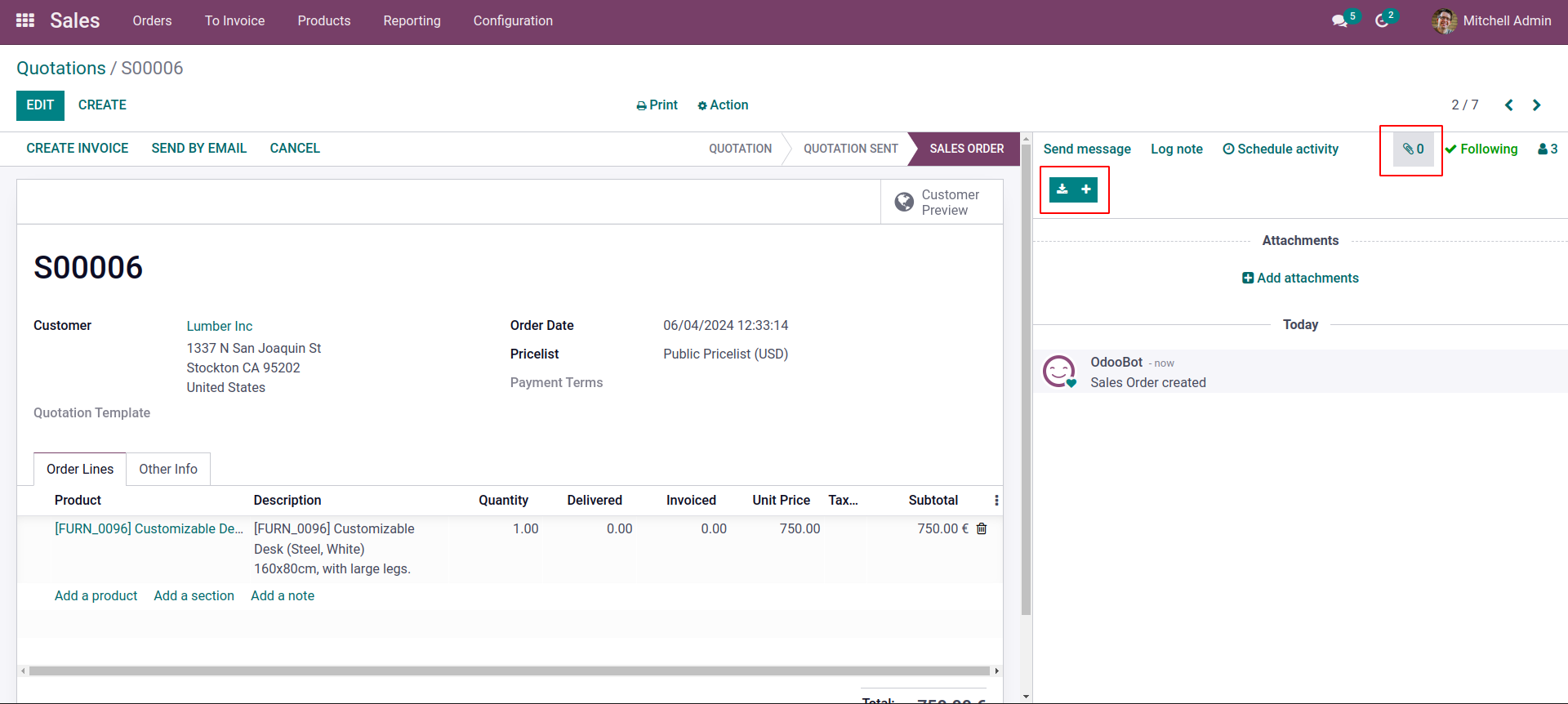This screenshot has height=704, width=1568.
Task: Sort by the Description column header
Action: (287, 501)
